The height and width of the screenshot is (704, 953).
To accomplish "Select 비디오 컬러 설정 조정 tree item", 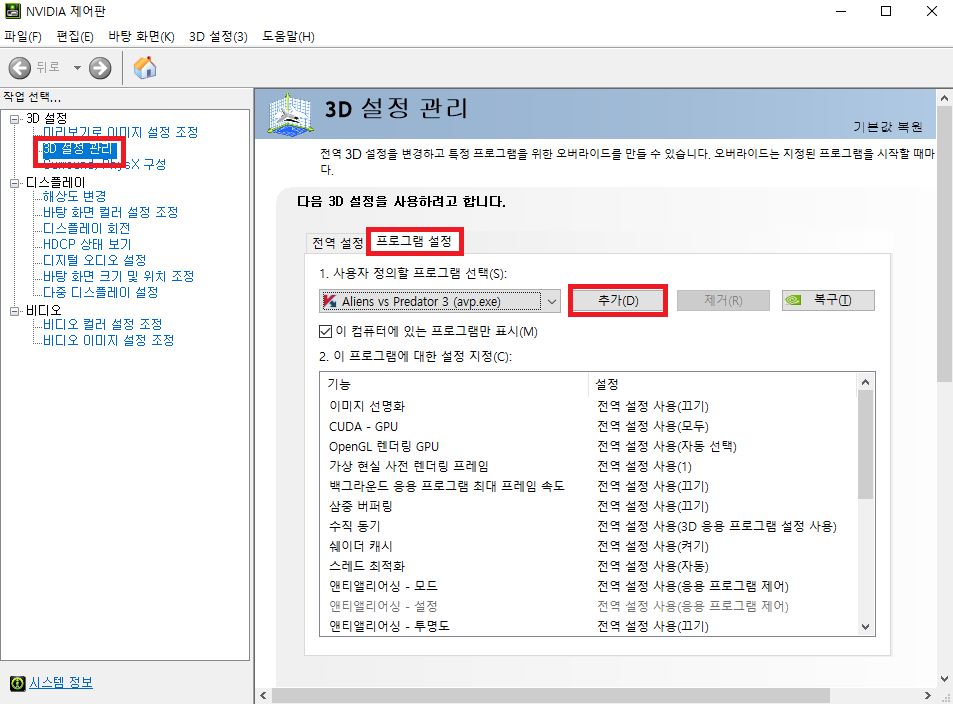I will click(x=102, y=324).
